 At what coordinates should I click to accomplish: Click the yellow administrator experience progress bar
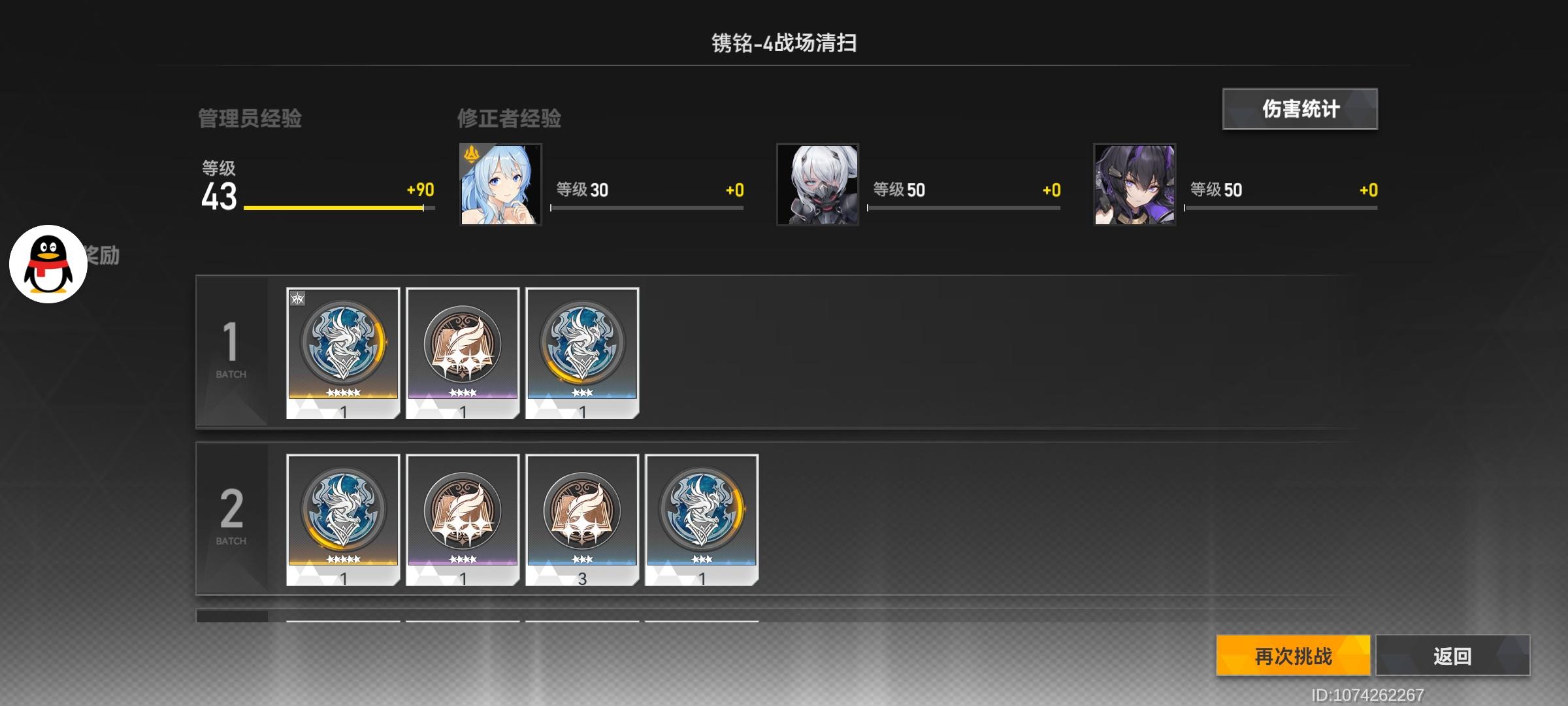point(339,208)
